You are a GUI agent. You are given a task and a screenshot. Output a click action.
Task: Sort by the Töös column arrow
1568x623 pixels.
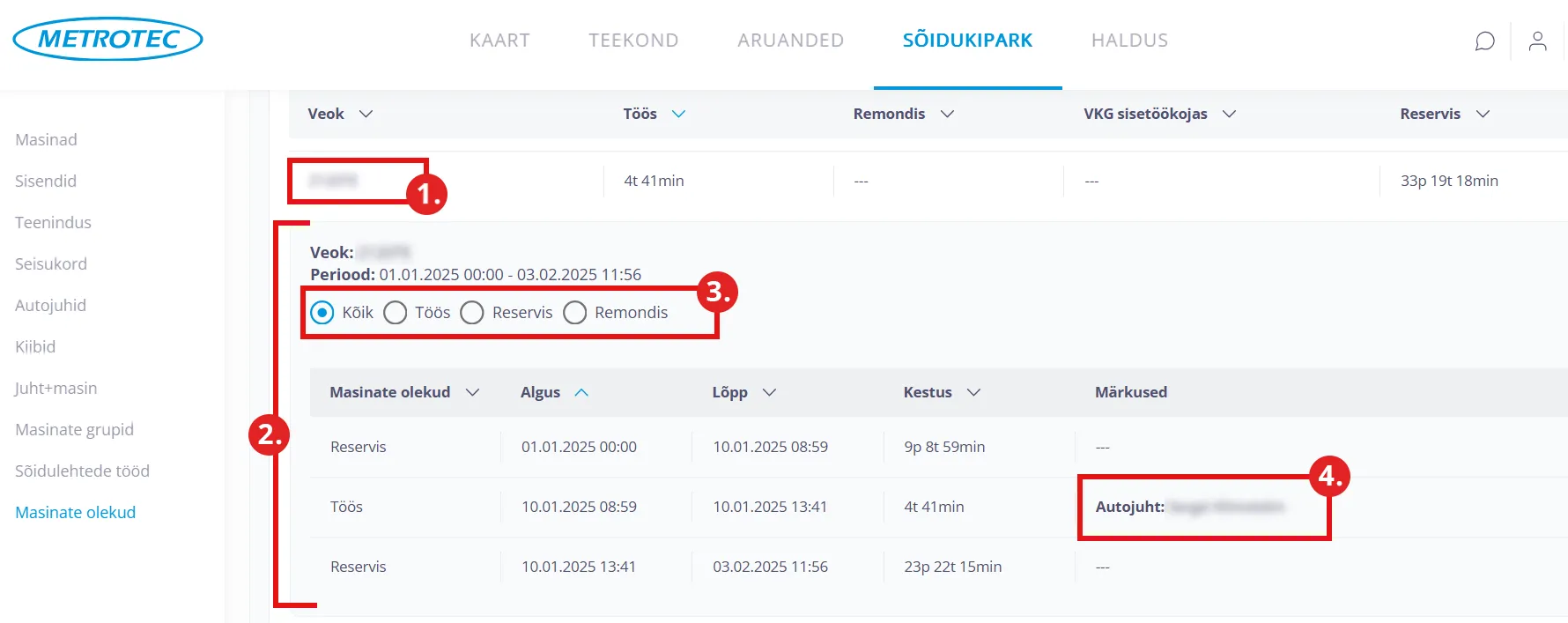coord(678,114)
